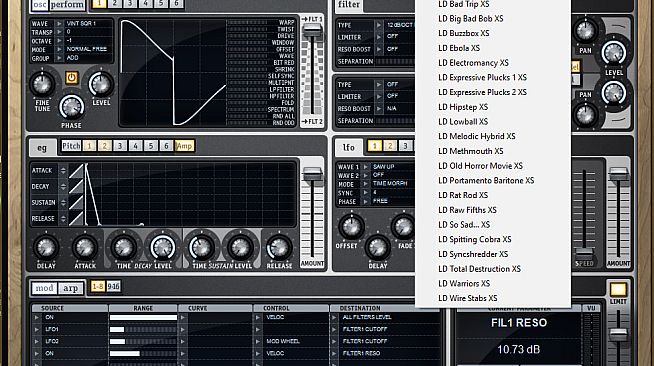Click the upper filter PAN knob

[585, 31]
